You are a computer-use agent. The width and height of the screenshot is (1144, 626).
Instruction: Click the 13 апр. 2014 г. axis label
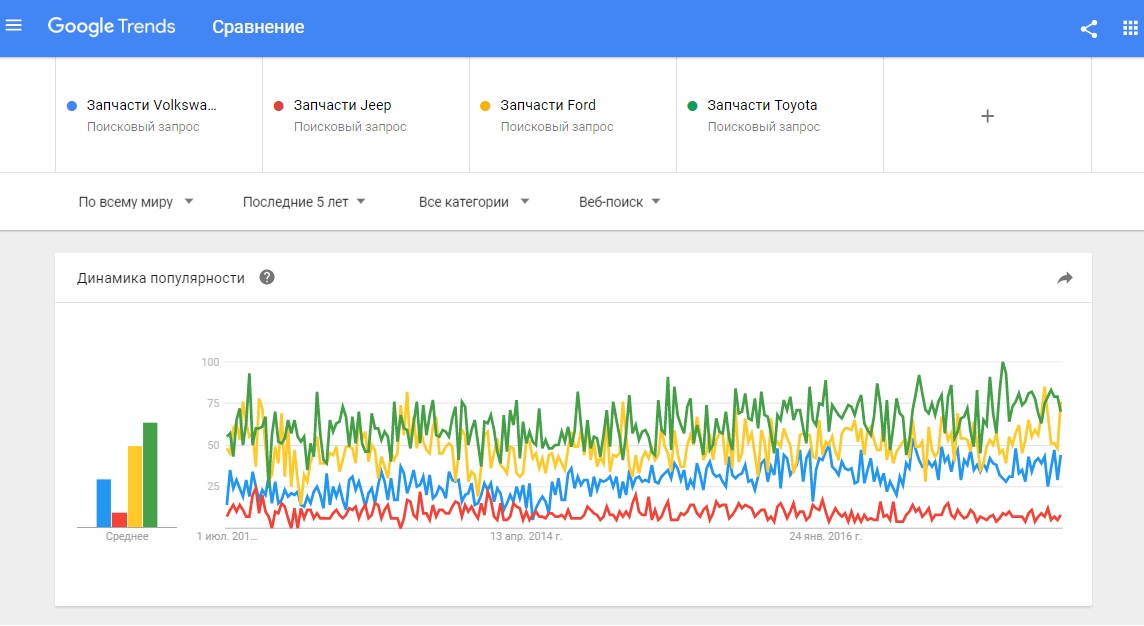(x=526, y=536)
